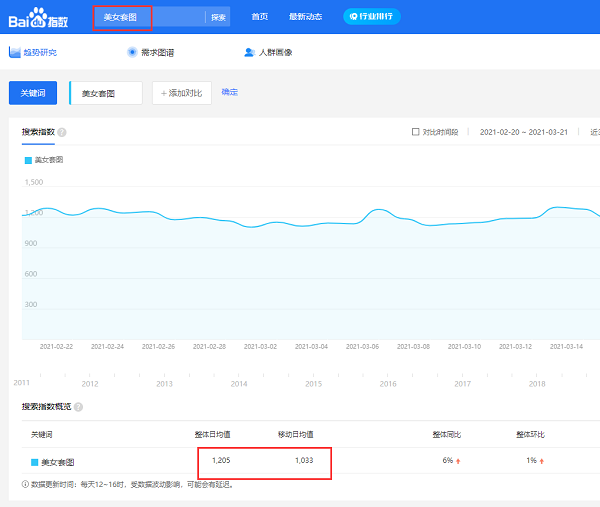This screenshot has width=600, height=507.
Task: Open the 趋势研究 chart icon tab
Action: [x=15, y=52]
